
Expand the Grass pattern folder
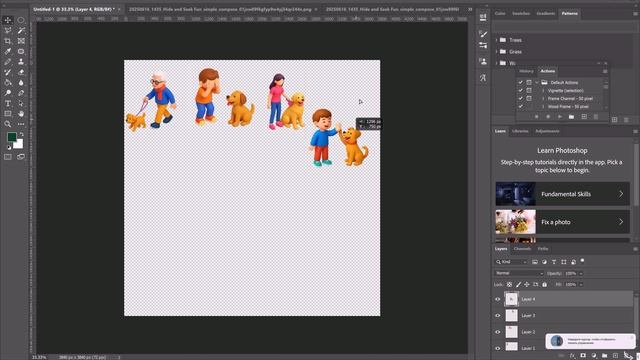[x=496, y=52]
